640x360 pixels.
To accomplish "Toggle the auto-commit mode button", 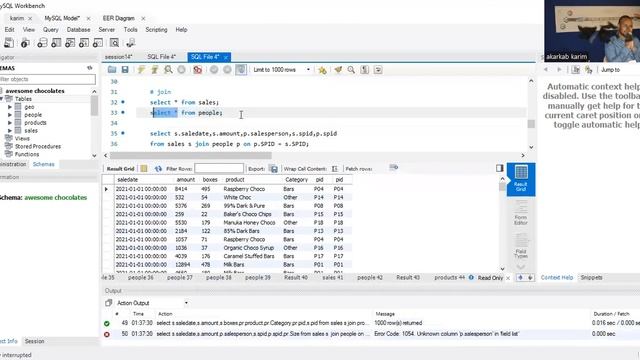I will (241, 70).
